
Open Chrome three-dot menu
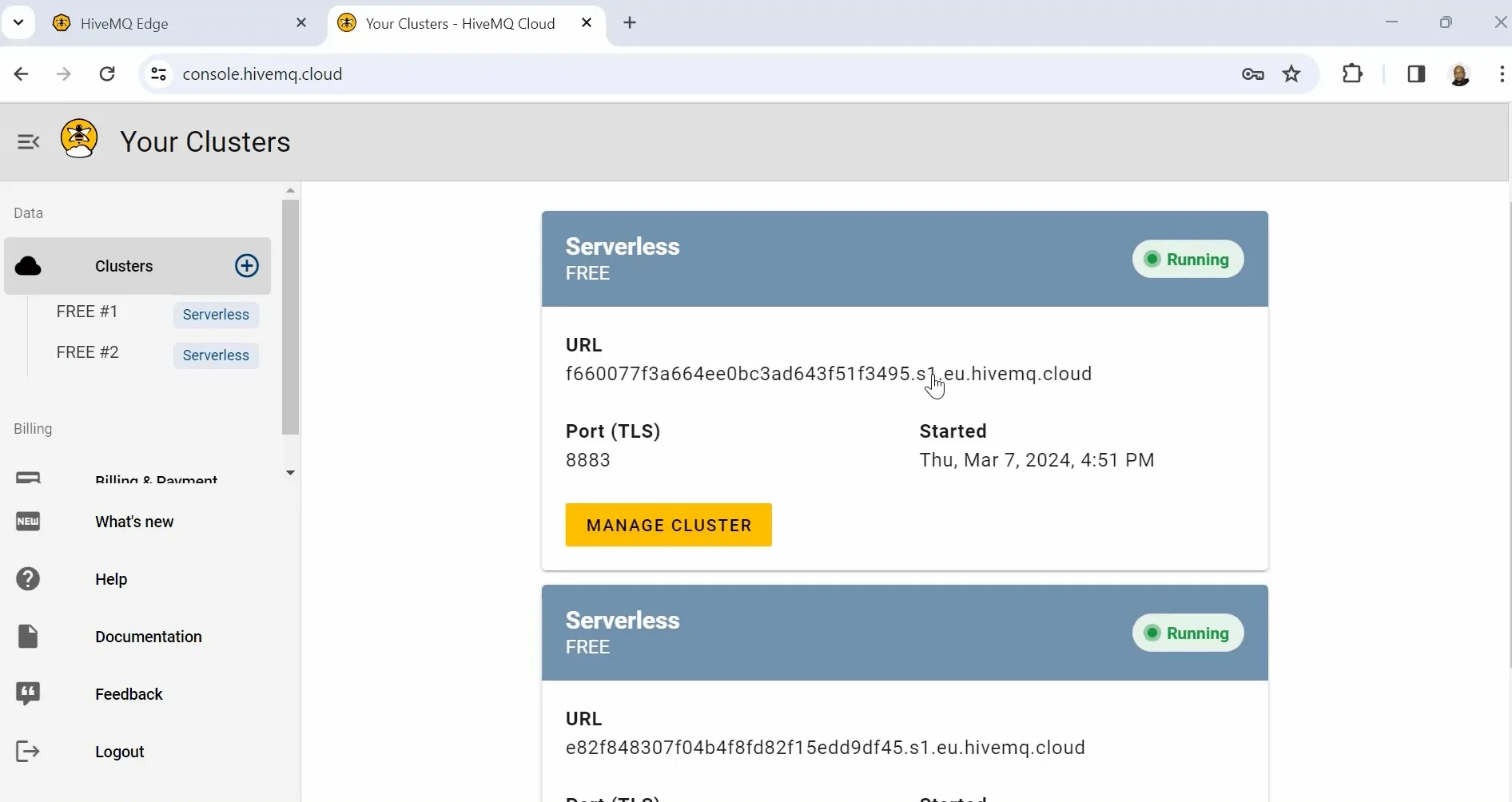pos(1502,74)
